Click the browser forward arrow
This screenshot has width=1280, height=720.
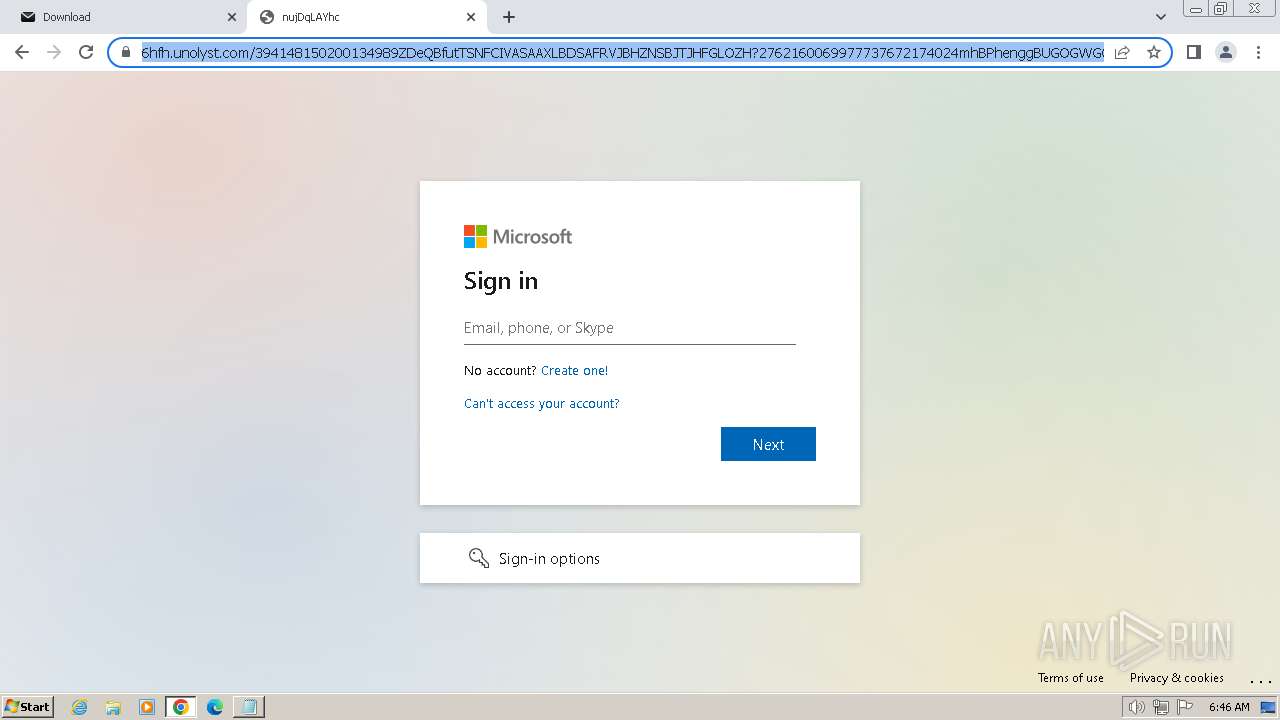[x=54, y=52]
